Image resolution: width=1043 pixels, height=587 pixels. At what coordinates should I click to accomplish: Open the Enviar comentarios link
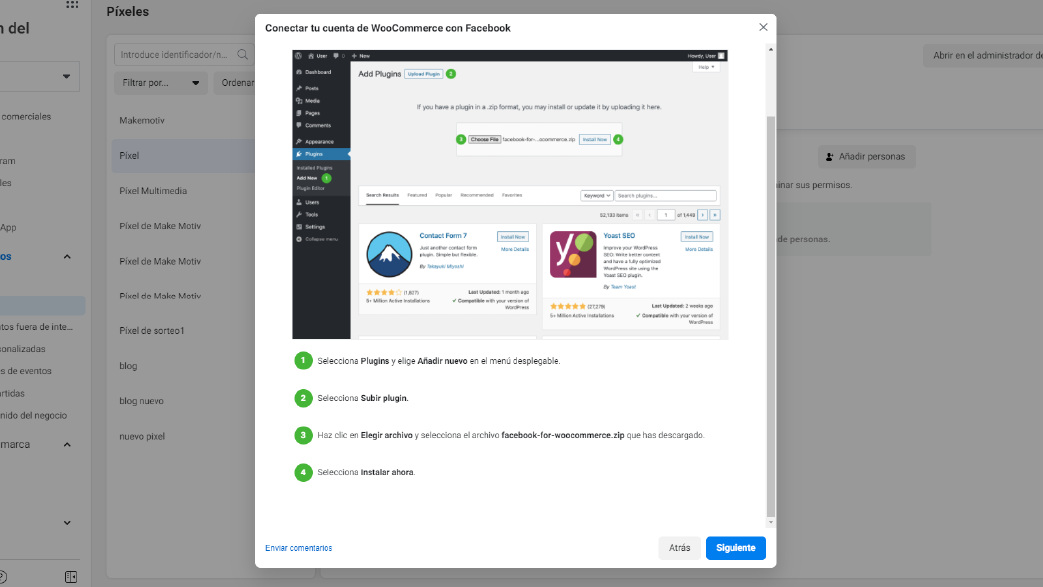298,548
